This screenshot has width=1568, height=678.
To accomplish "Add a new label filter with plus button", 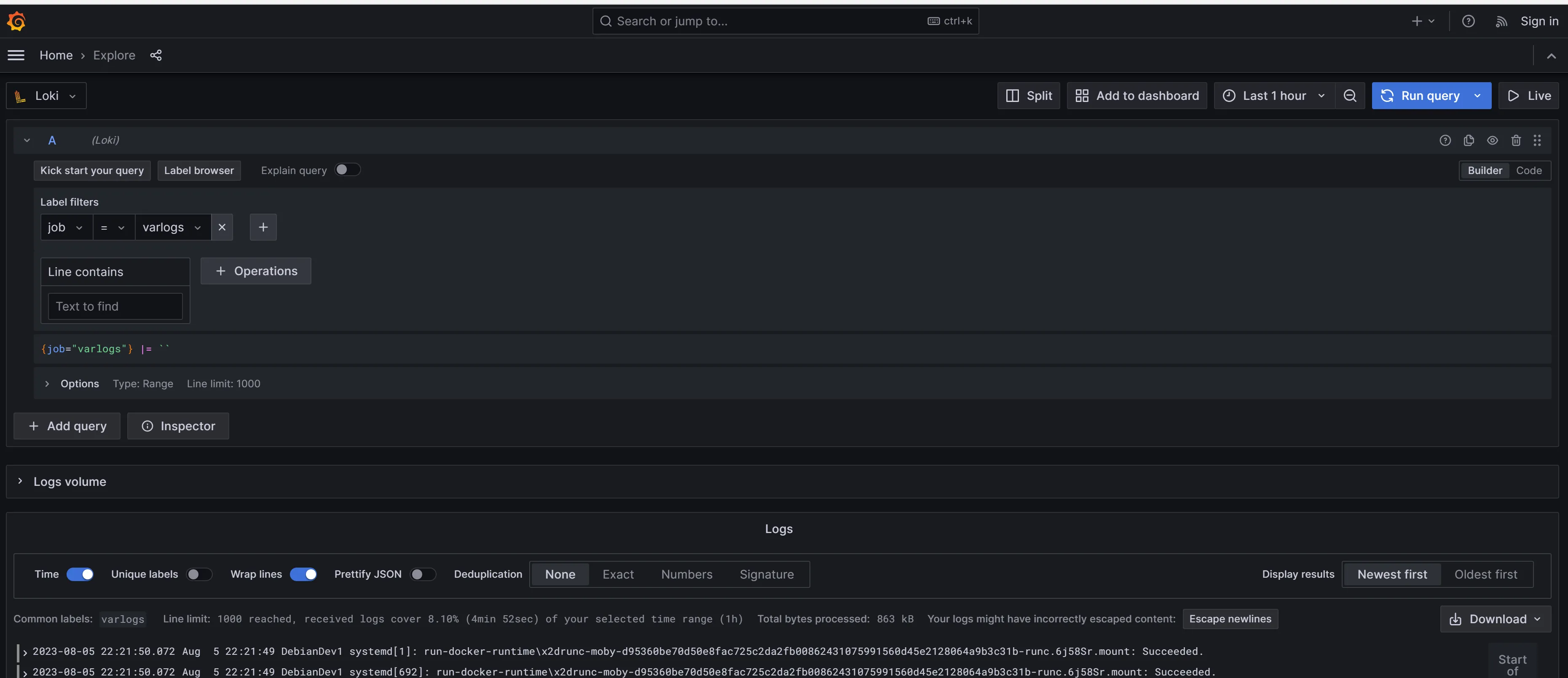I will (x=263, y=227).
